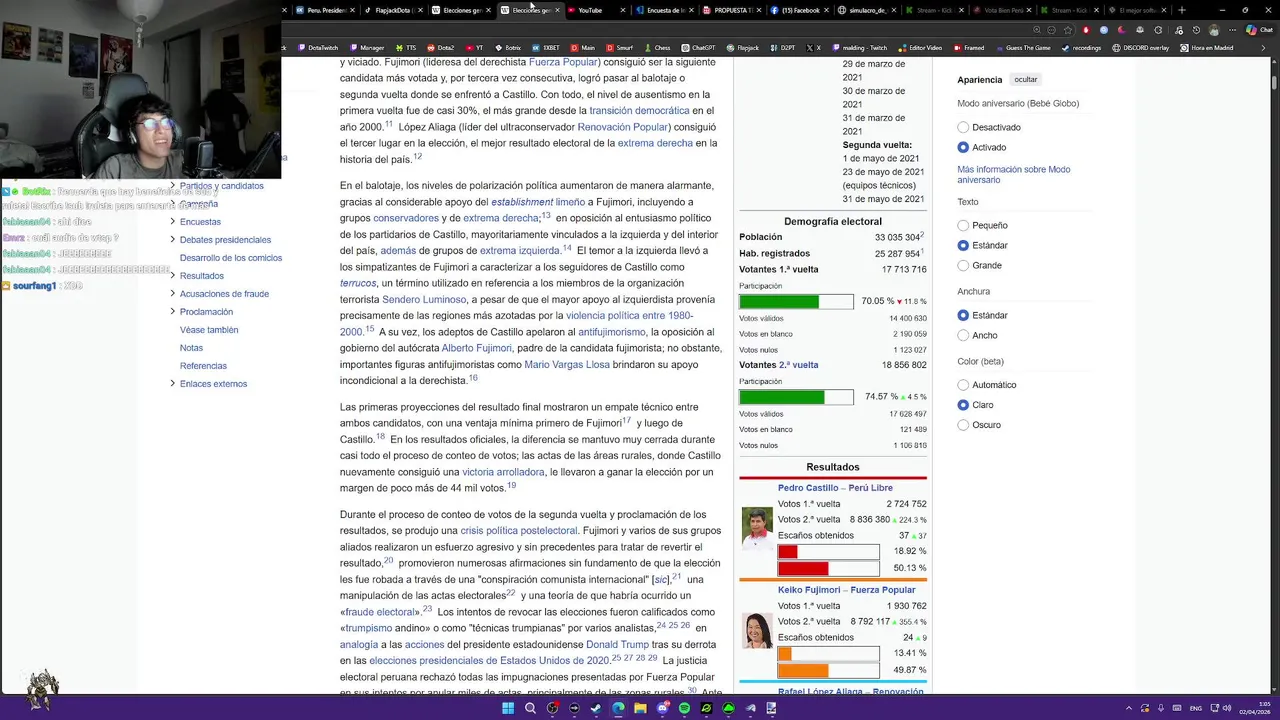The image size is (1280, 720).
Task: Click Keiko Fujimori's photo thumbnail
Action: 757,630
